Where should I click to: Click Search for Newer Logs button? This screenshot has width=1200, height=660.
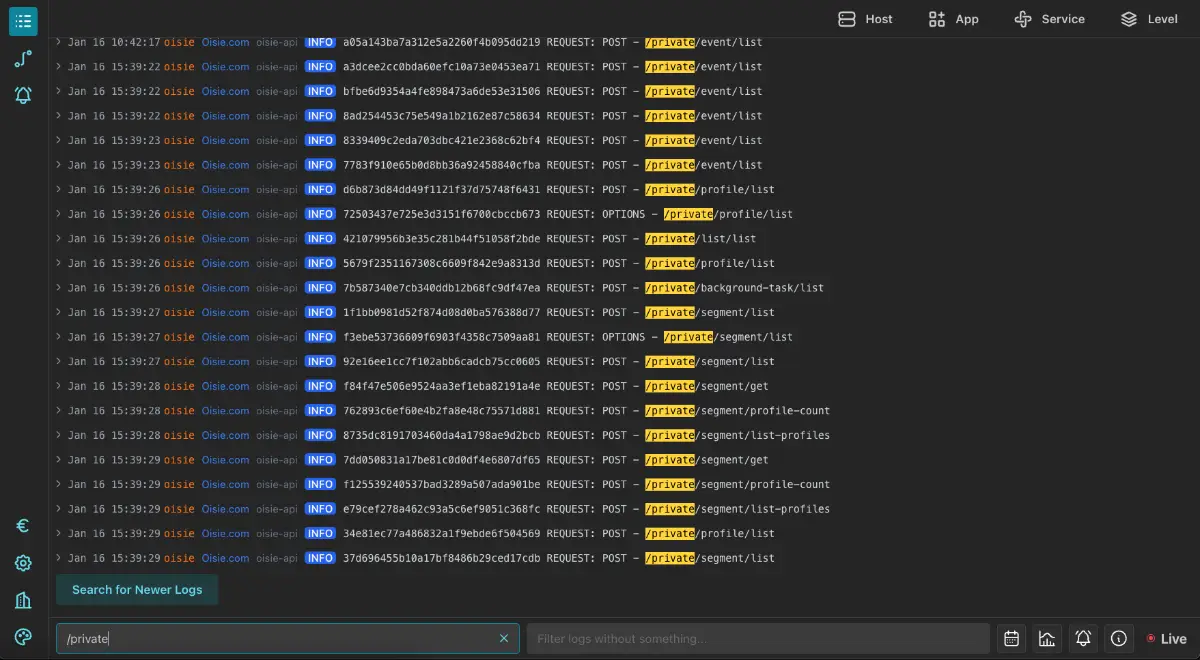coord(137,590)
